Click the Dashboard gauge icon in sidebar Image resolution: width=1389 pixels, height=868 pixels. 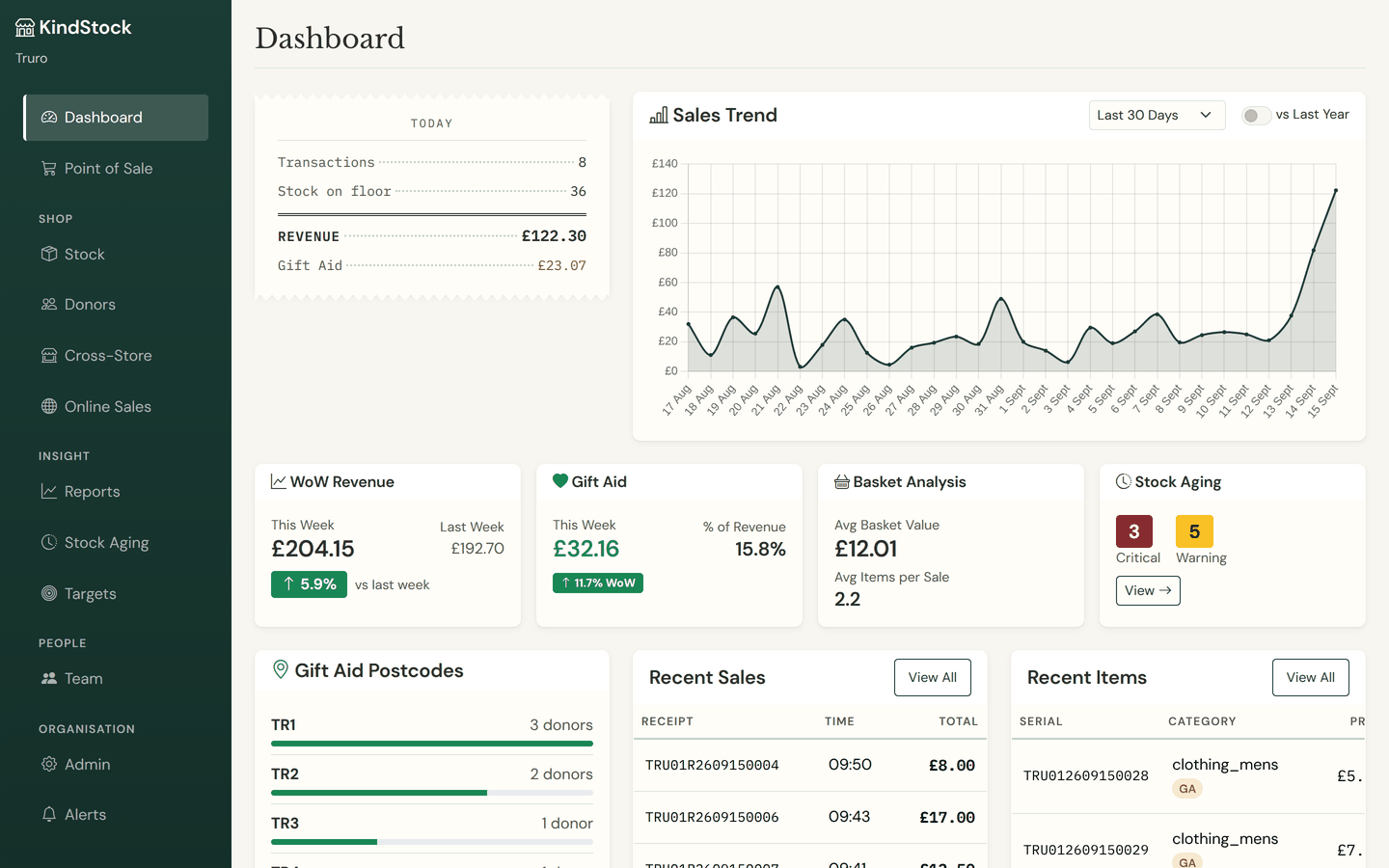click(49, 118)
